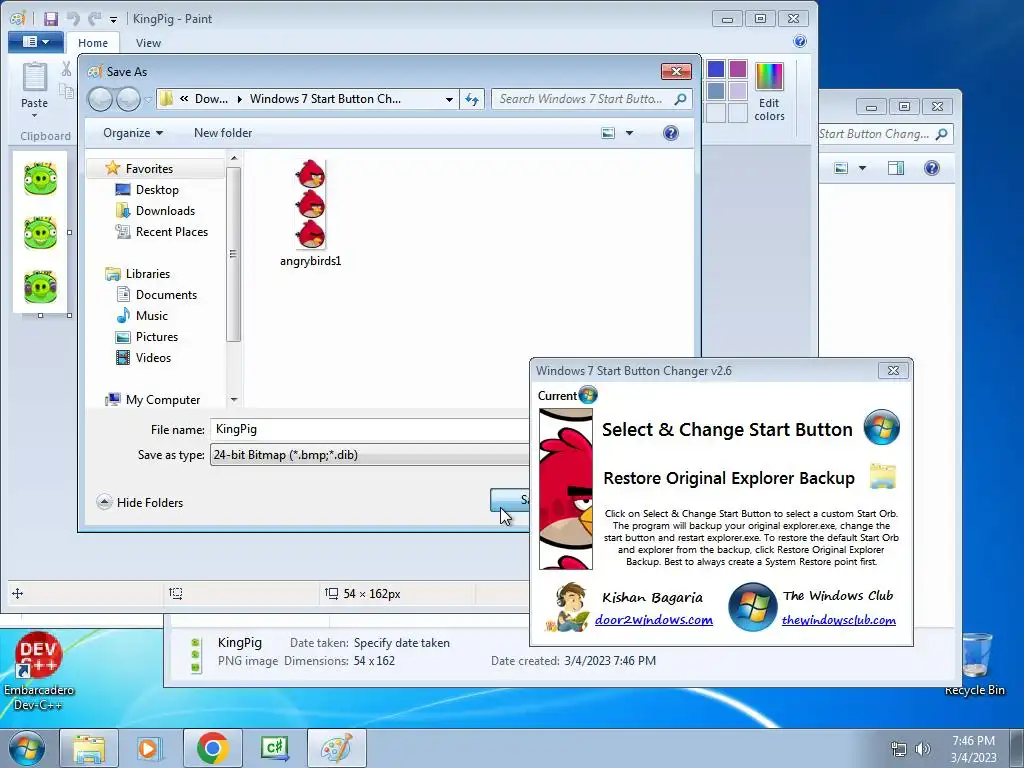Click the File name field containing KingPig
This screenshot has height=768, width=1024.
369,429
